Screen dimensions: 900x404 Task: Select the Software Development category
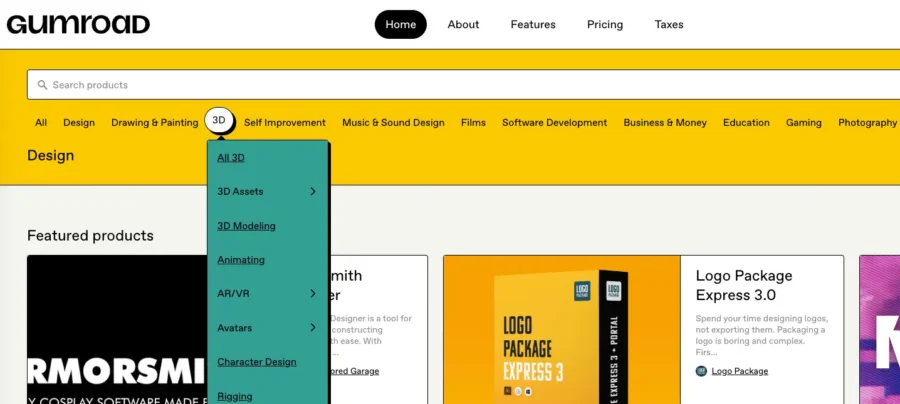(554, 122)
